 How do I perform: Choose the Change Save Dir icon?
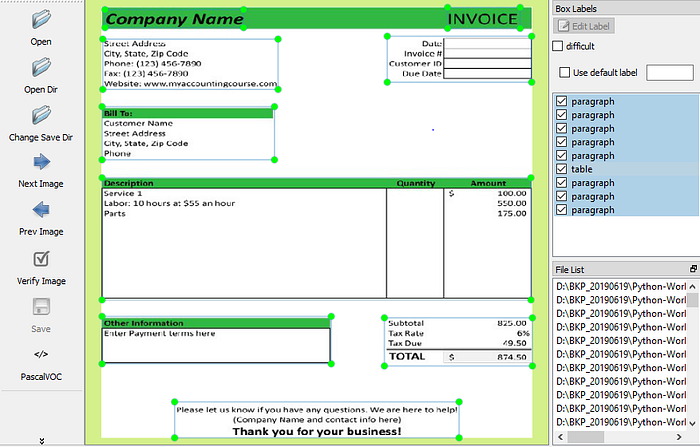[41, 115]
